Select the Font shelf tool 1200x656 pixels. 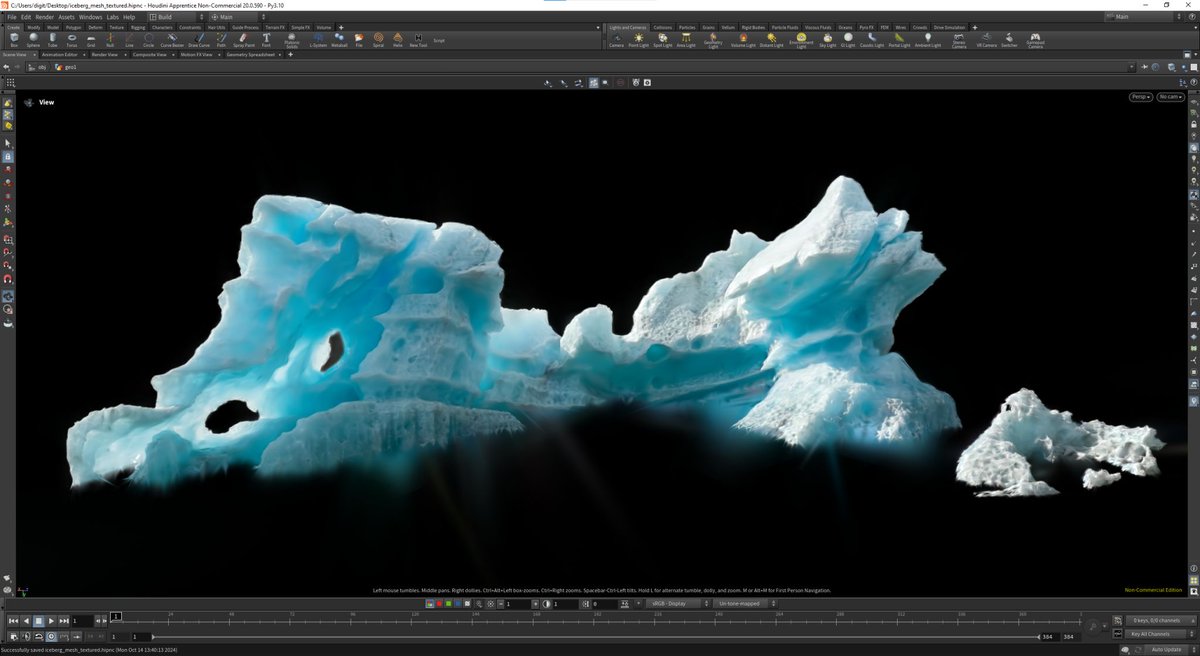(x=266, y=40)
